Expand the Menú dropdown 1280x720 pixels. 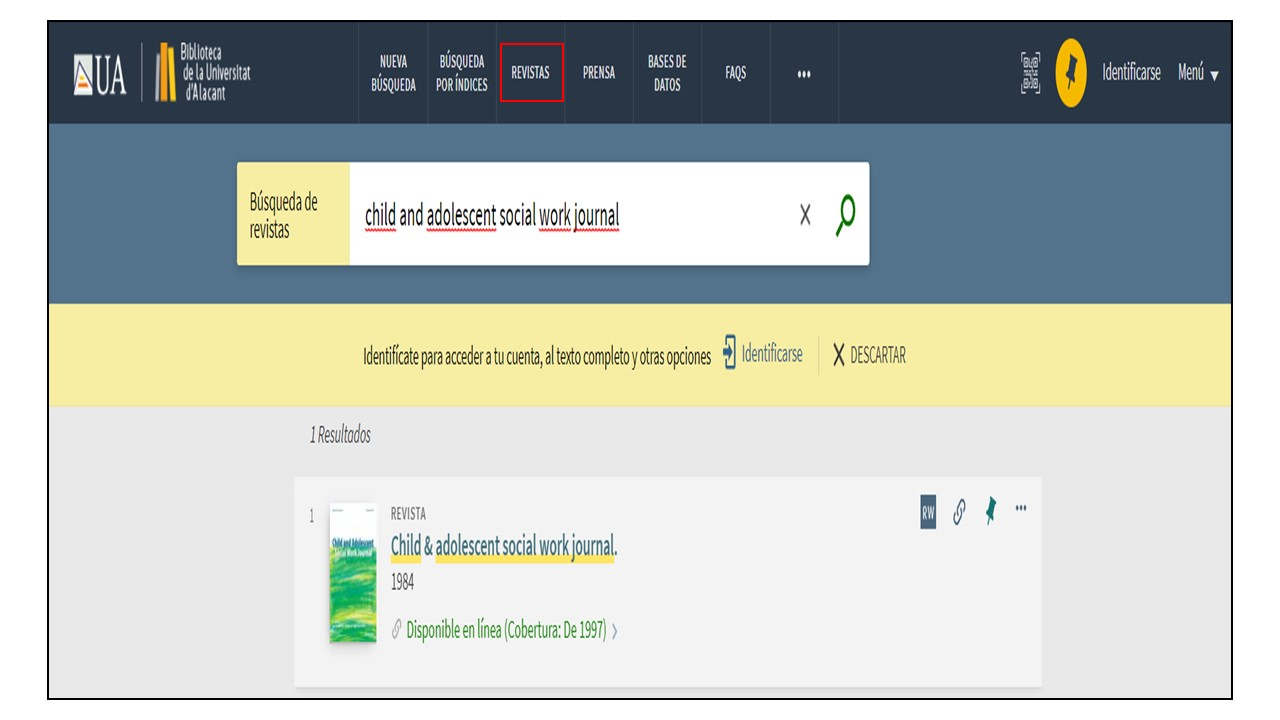1197,73
